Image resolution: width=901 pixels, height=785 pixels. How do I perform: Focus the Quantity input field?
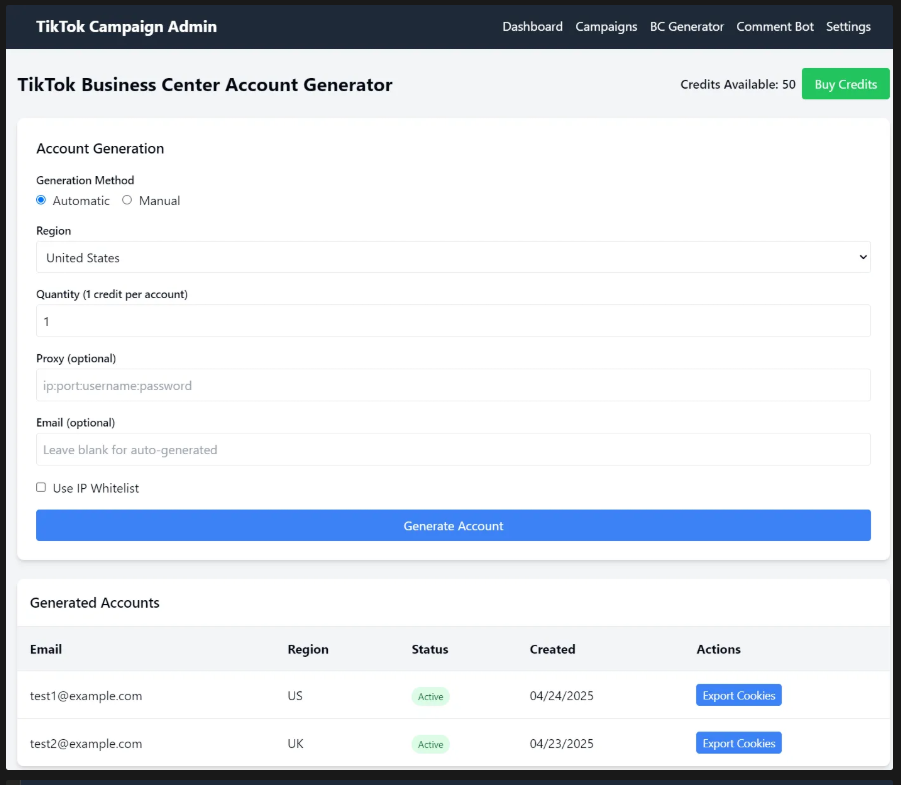(453, 321)
